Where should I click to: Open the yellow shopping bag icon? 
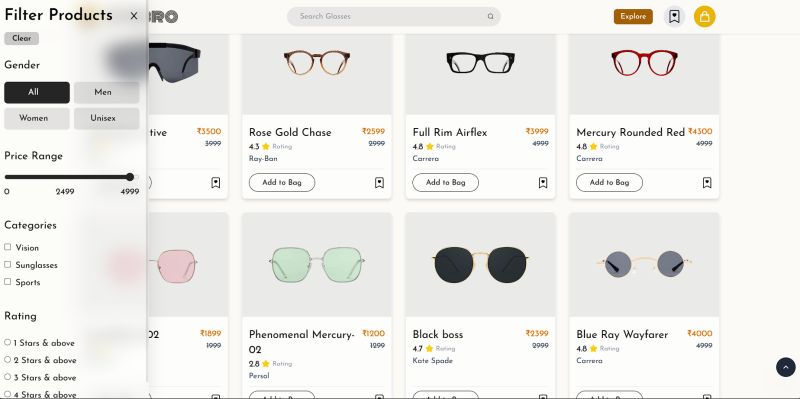click(x=705, y=16)
